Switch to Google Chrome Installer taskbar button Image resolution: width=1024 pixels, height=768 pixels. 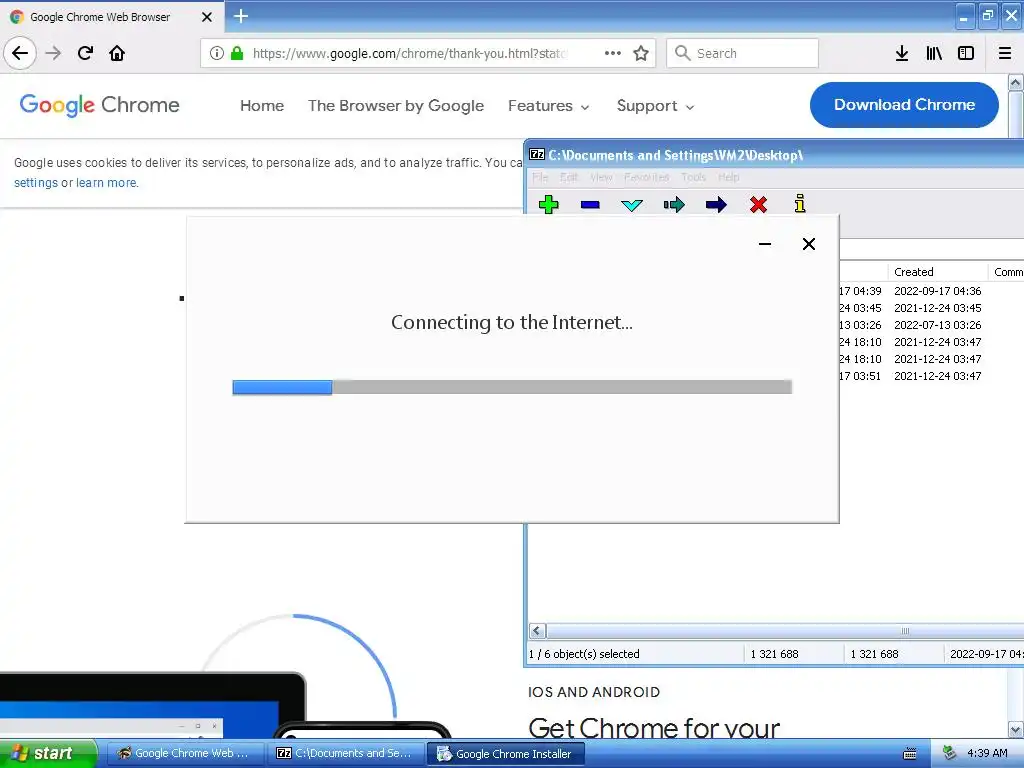tap(505, 753)
